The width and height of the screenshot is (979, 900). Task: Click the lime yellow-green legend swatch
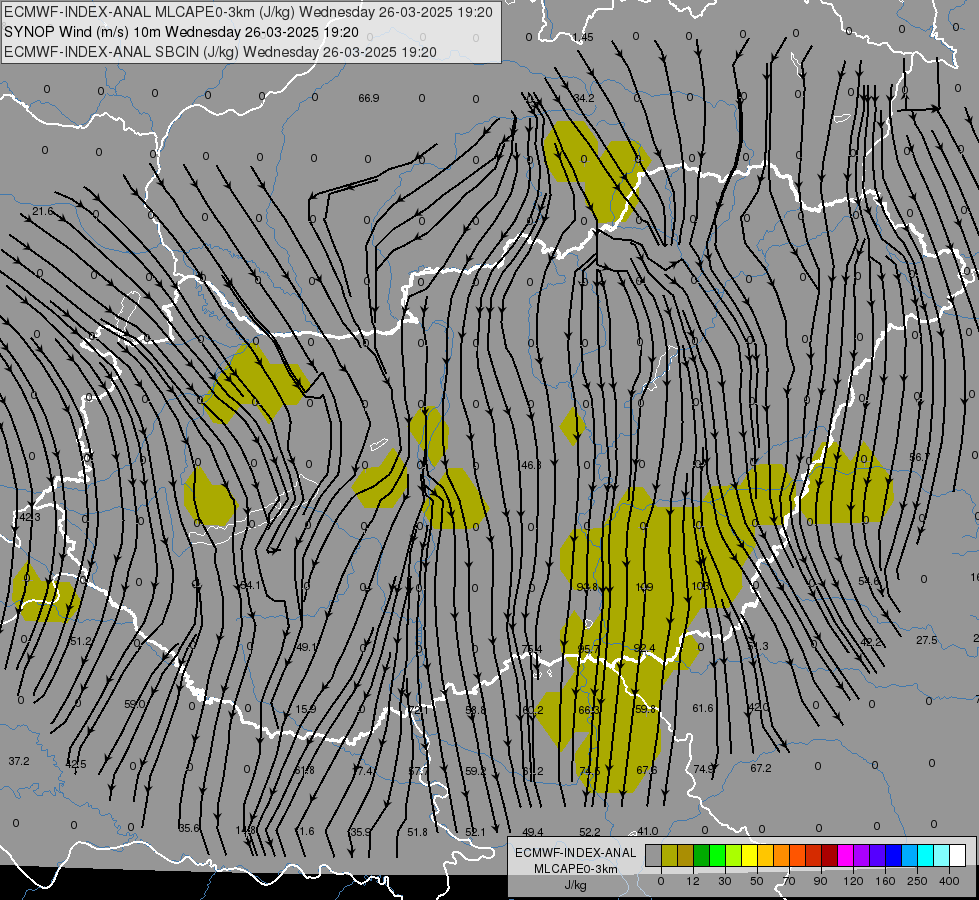(734, 856)
